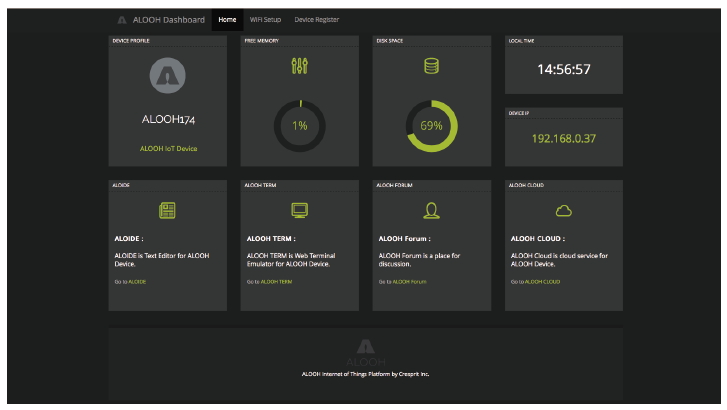
Task: Click the device profile avatar icon
Action: tap(167, 73)
